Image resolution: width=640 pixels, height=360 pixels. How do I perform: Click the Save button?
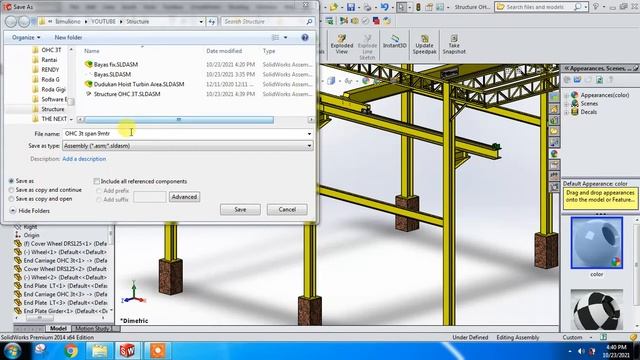coord(240,209)
